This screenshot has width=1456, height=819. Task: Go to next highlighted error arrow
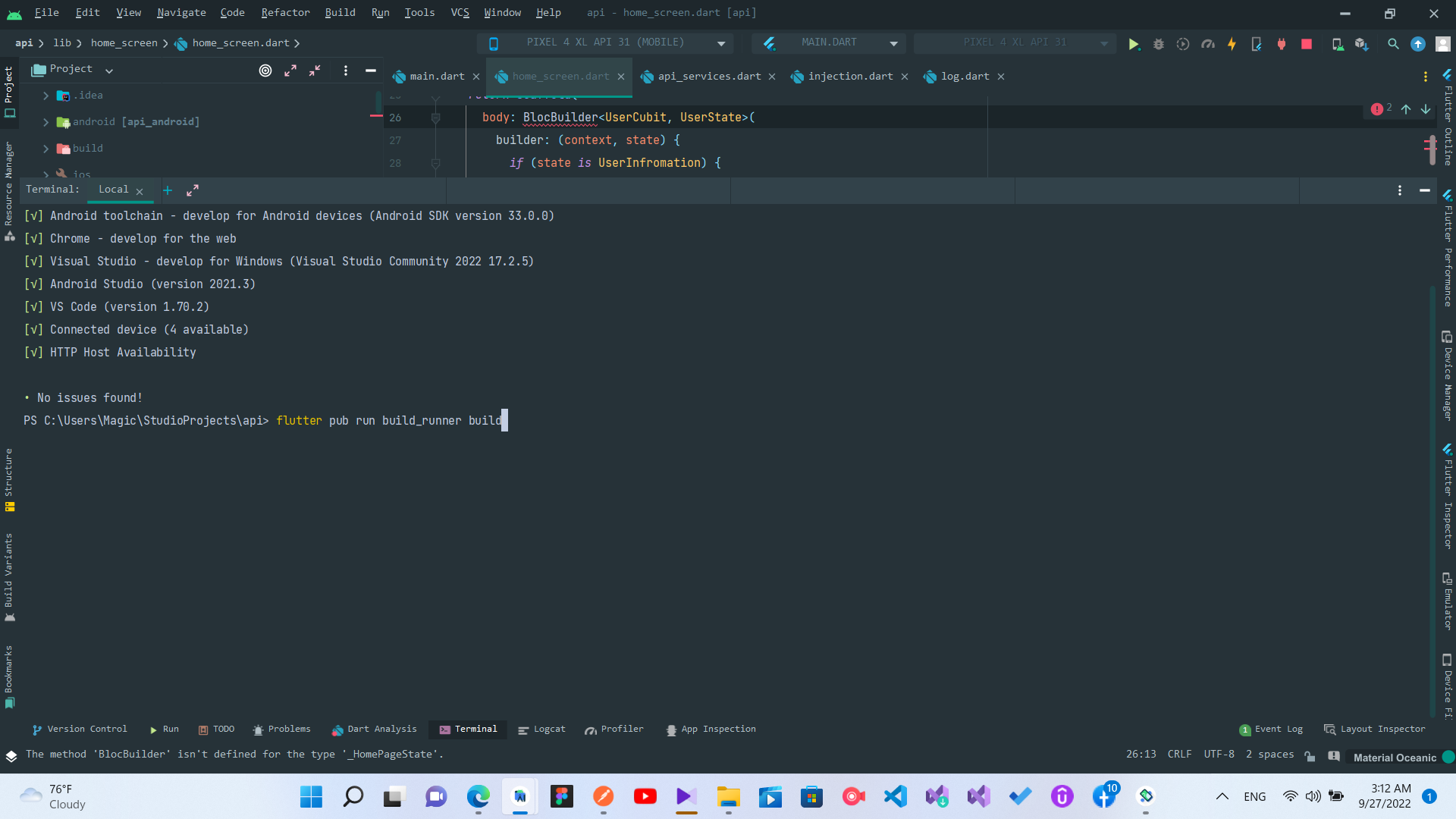coord(1426,109)
